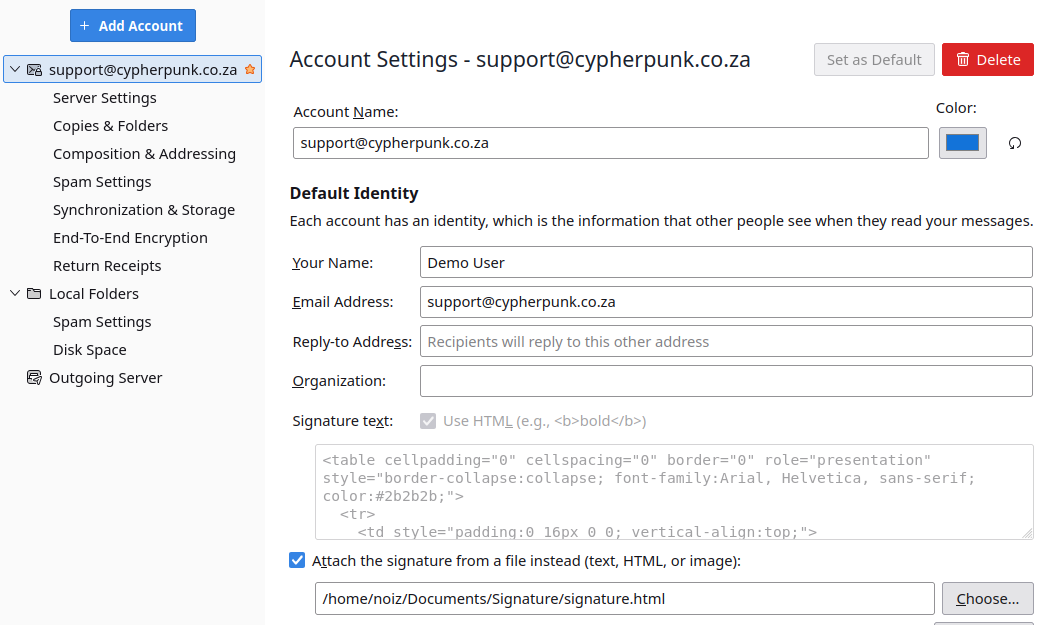Click the Reply-to Address field
This screenshot has height=625, width=1060.
726,341
